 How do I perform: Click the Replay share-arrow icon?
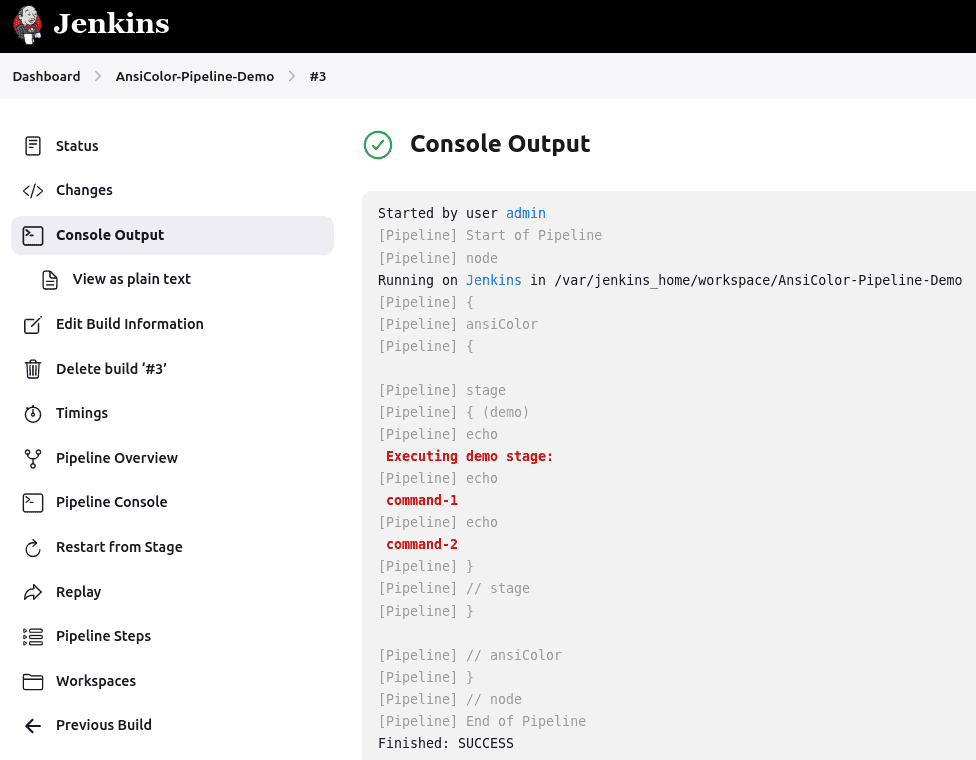coord(33,592)
